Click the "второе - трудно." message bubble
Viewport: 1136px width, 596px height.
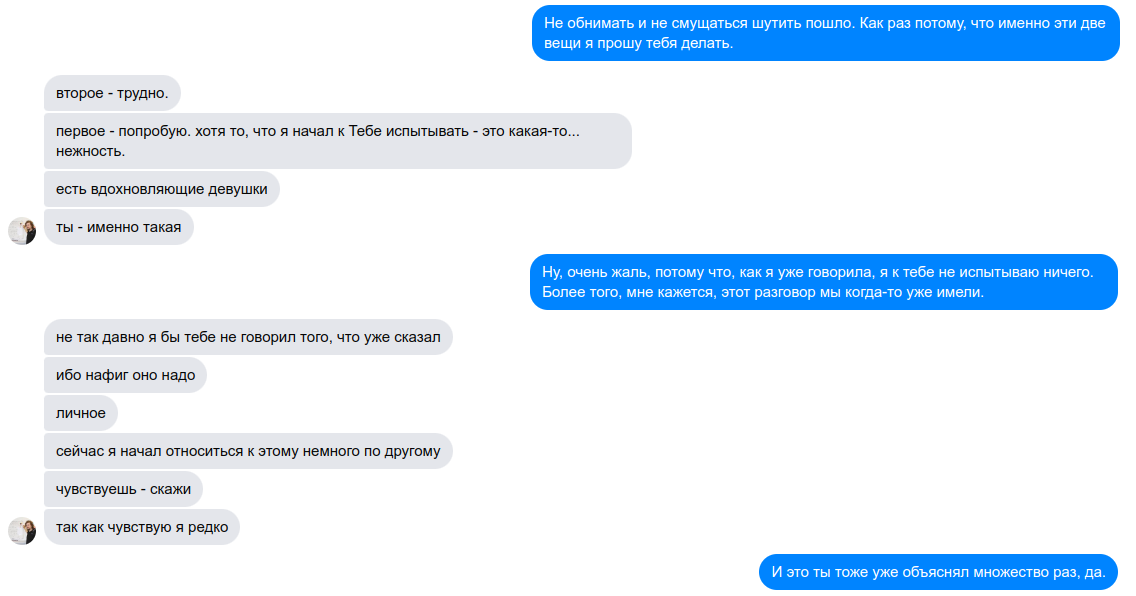pos(112,94)
